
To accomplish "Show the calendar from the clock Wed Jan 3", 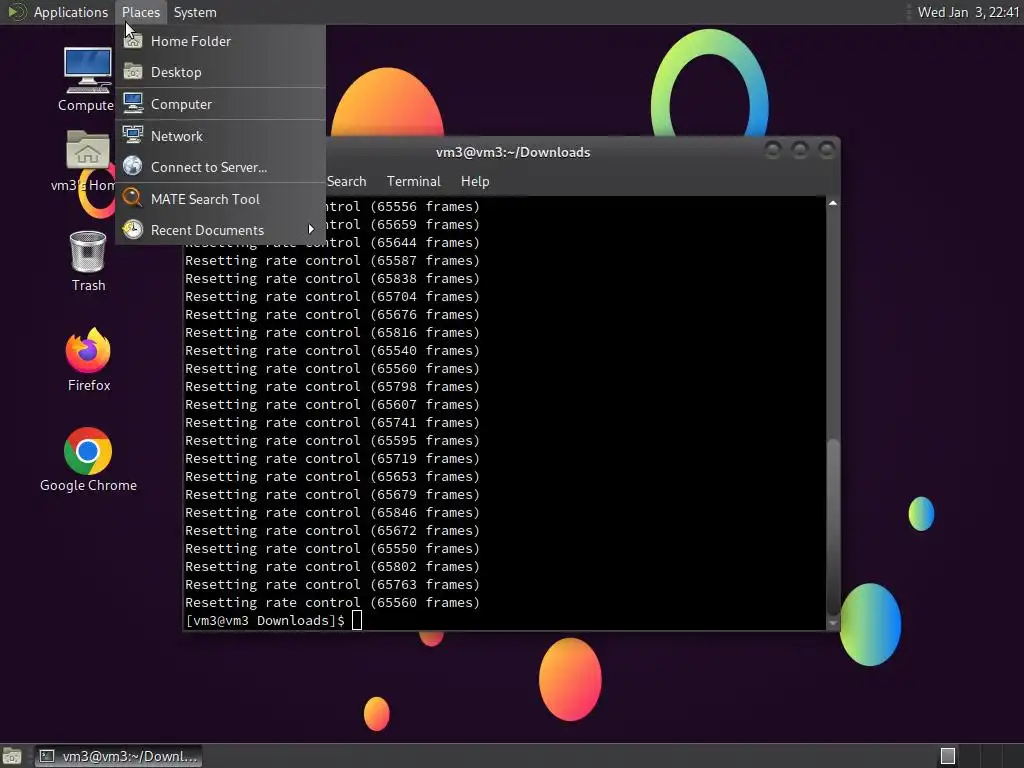I will (x=968, y=12).
